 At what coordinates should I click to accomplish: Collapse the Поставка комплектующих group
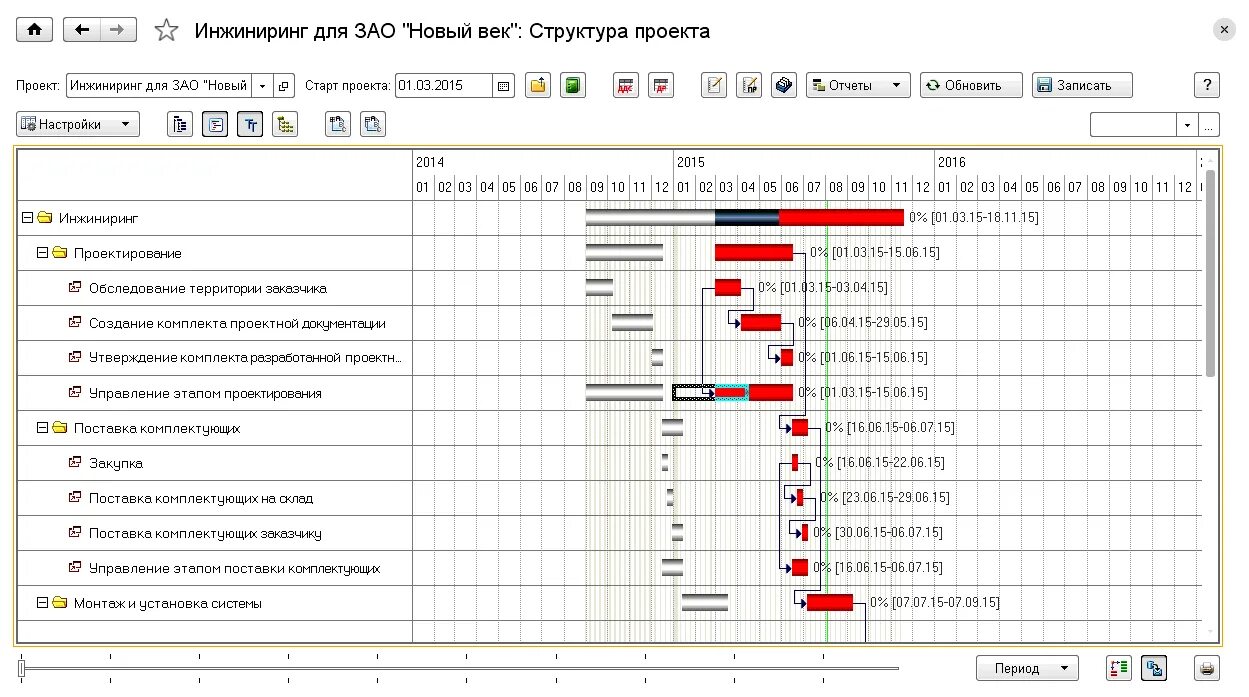pyautogui.click(x=43, y=428)
